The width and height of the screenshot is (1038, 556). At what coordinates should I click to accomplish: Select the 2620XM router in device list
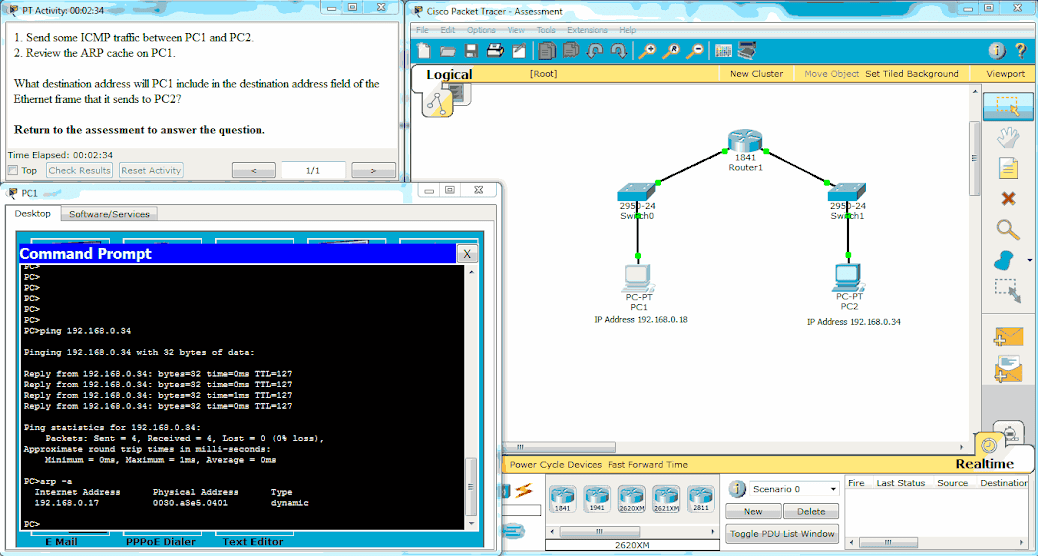632,499
